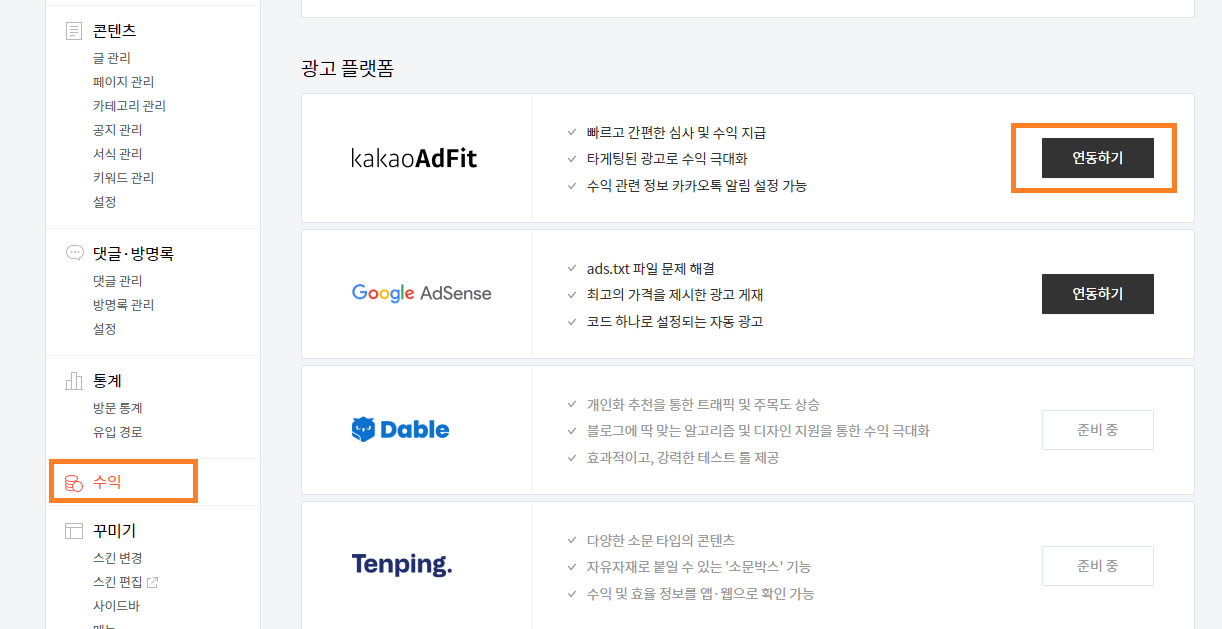
Task: Click the external link icon beside 스킨 편집
Action: pyautogui.click(x=152, y=582)
